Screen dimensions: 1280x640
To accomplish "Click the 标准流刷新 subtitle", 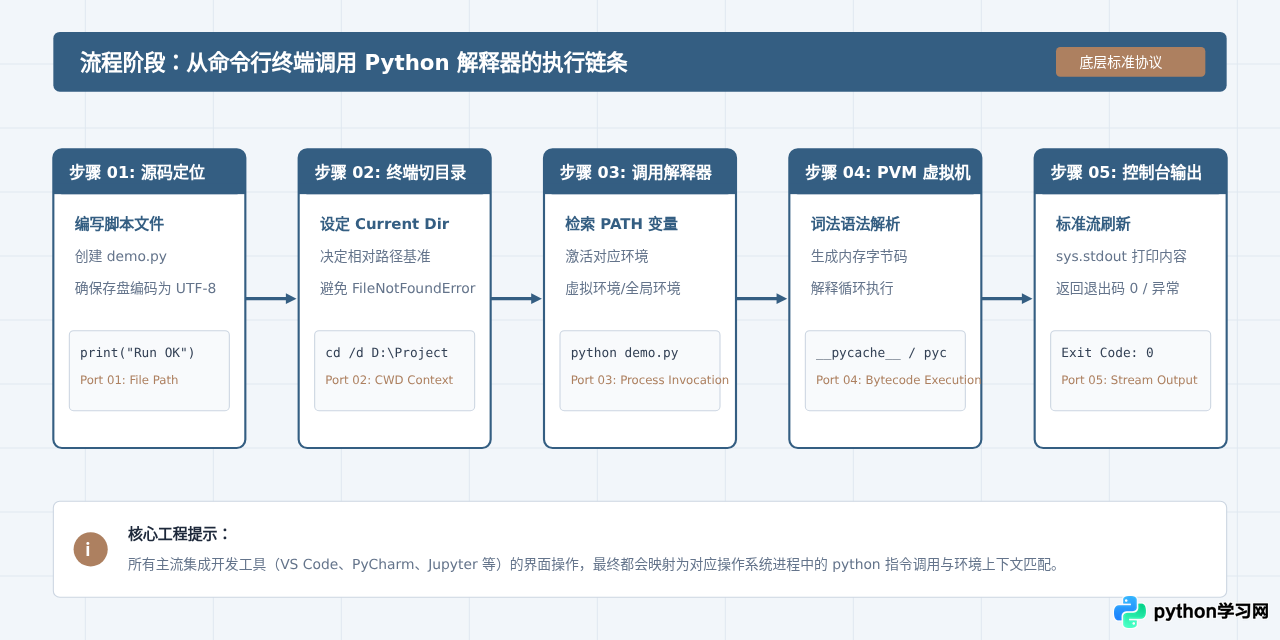I will pos(1093,224).
